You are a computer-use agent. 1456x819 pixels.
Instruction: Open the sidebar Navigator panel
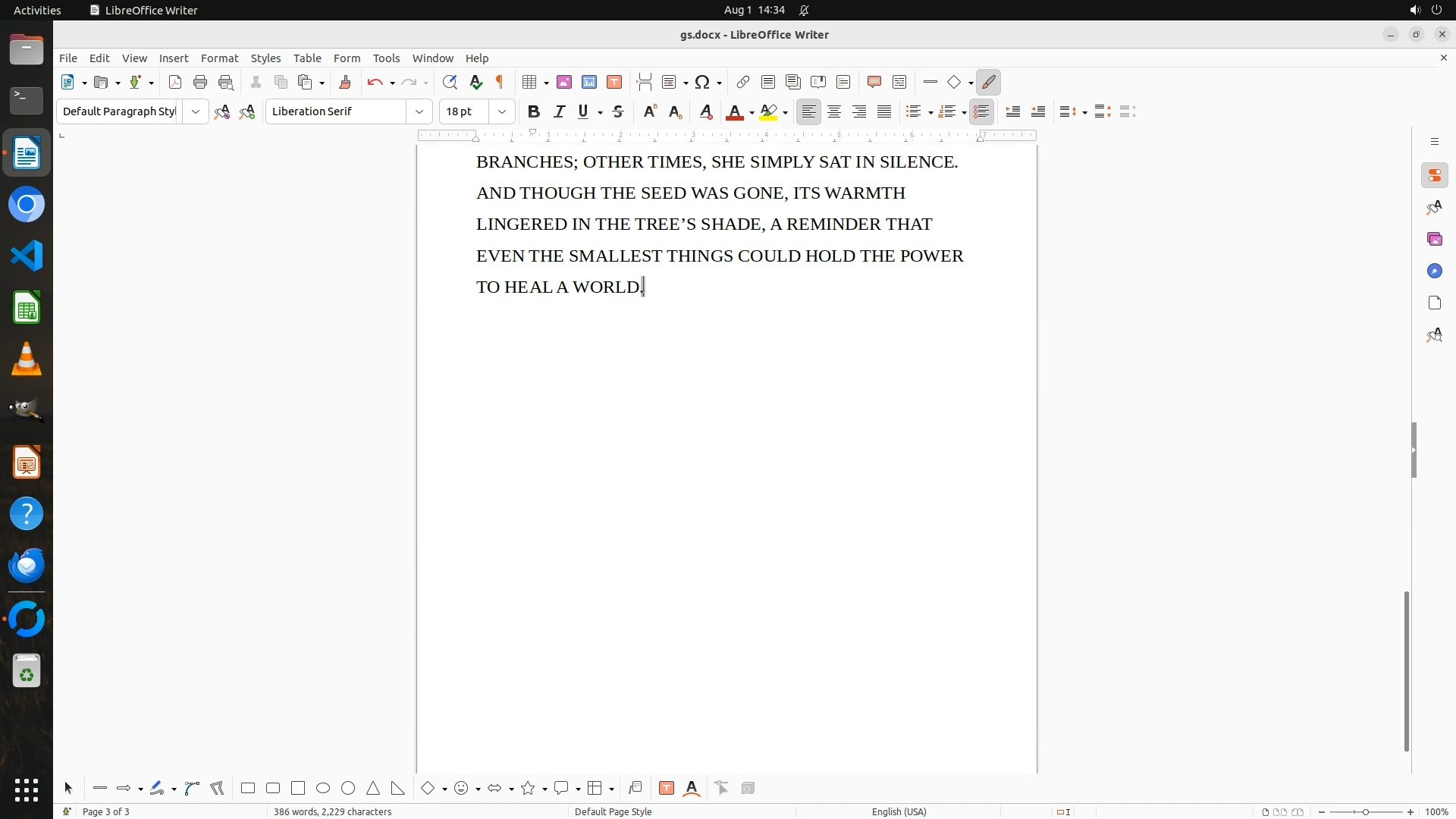coord(1434,271)
